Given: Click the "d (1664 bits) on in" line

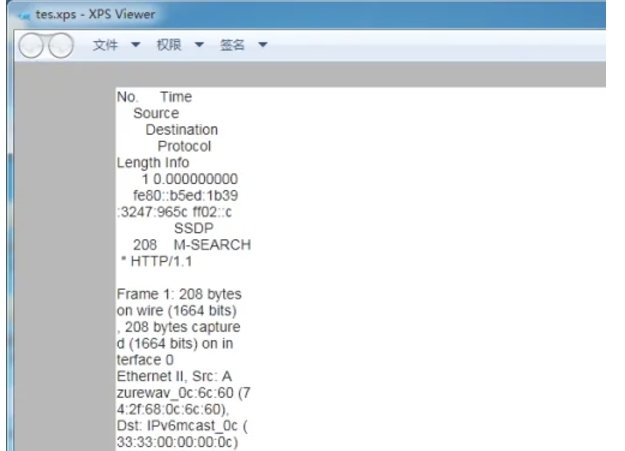Looking at the screenshot, I should (175, 344).
